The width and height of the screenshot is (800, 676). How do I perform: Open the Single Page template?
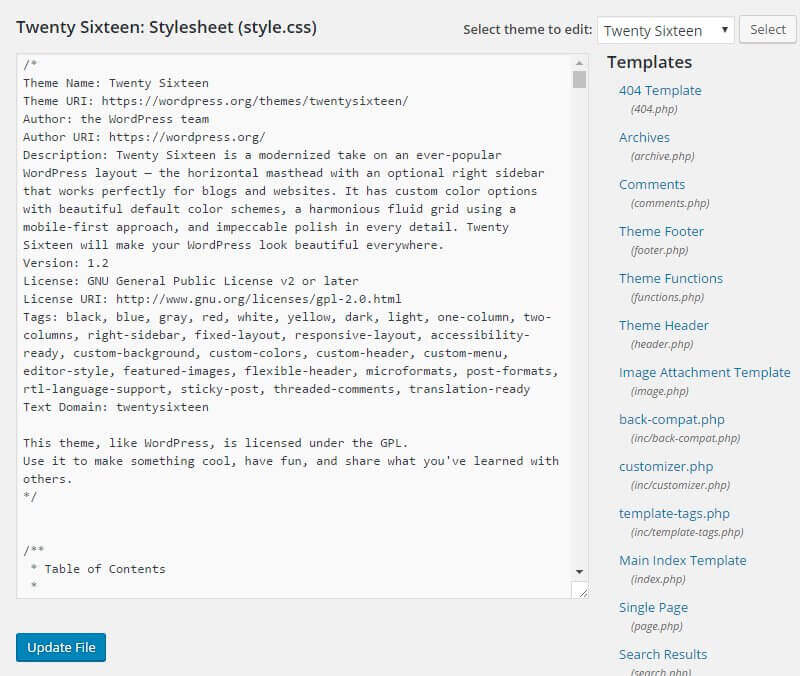(653, 608)
